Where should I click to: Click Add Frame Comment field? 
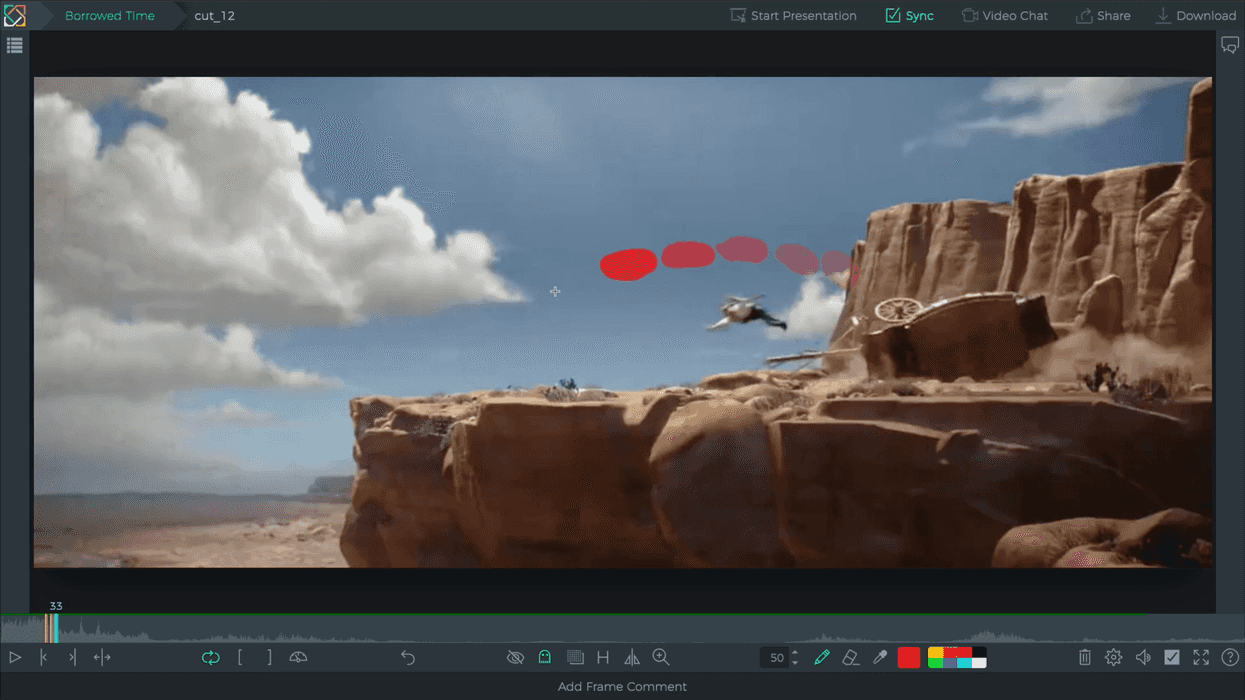point(622,687)
